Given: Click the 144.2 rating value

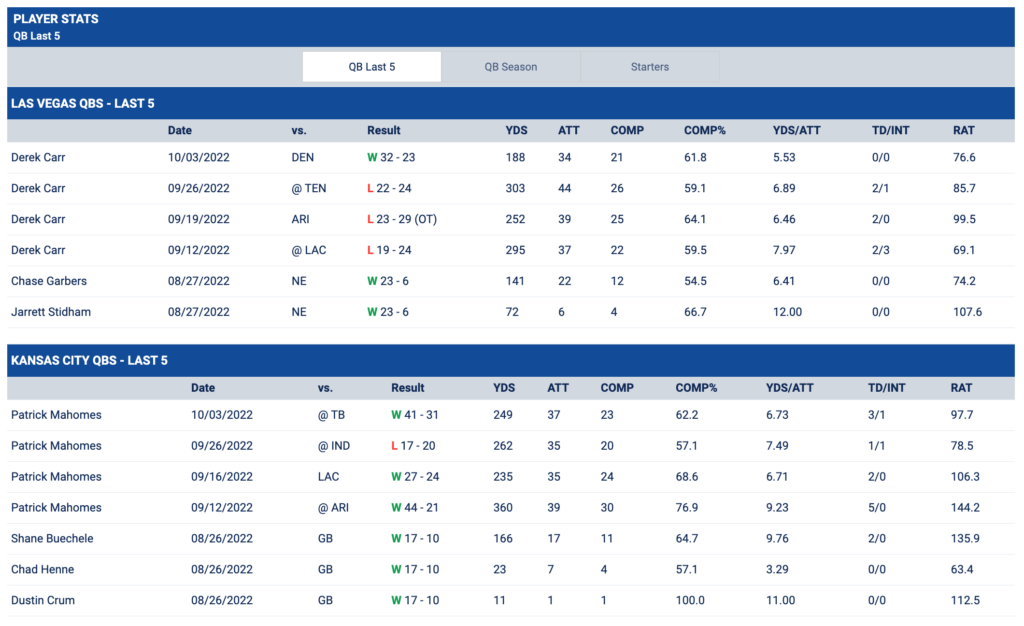Looking at the screenshot, I should (x=965, y=508).
